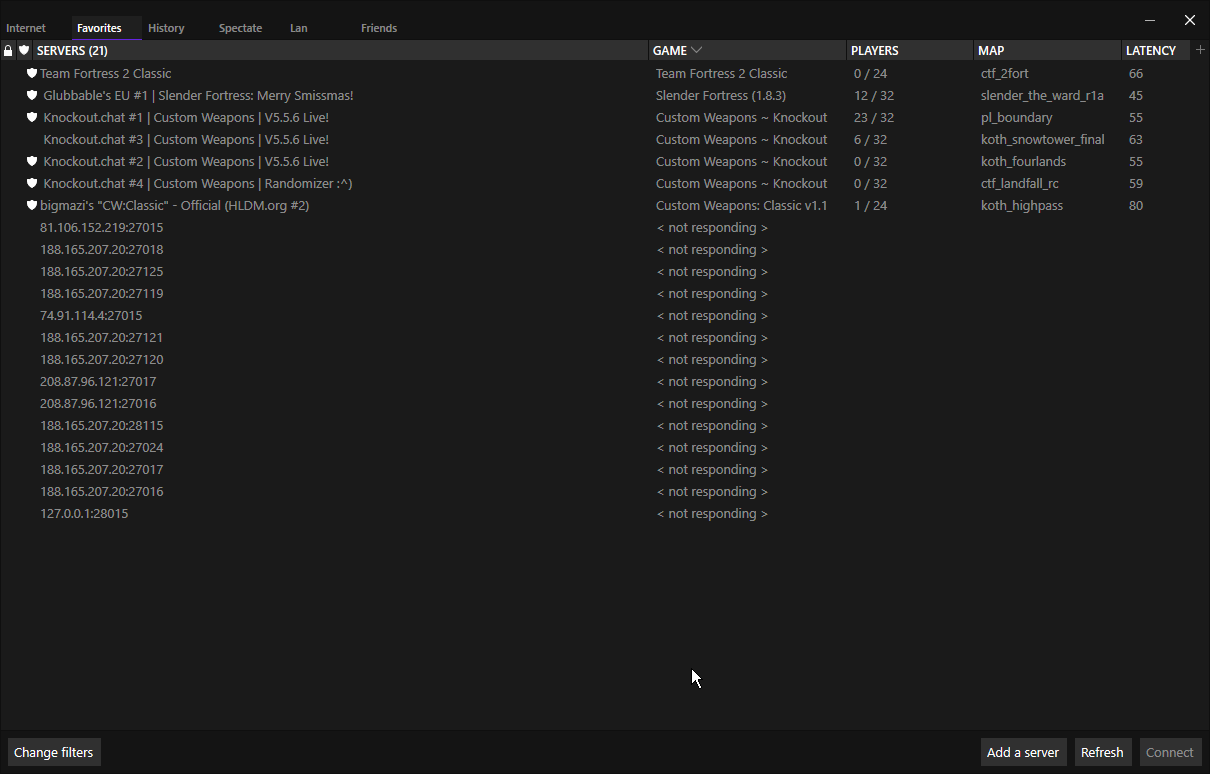Click the map name koth_snowtower_final
Image resolution: width=1210 pixels, height=774 pixels.
(1043, 139)
